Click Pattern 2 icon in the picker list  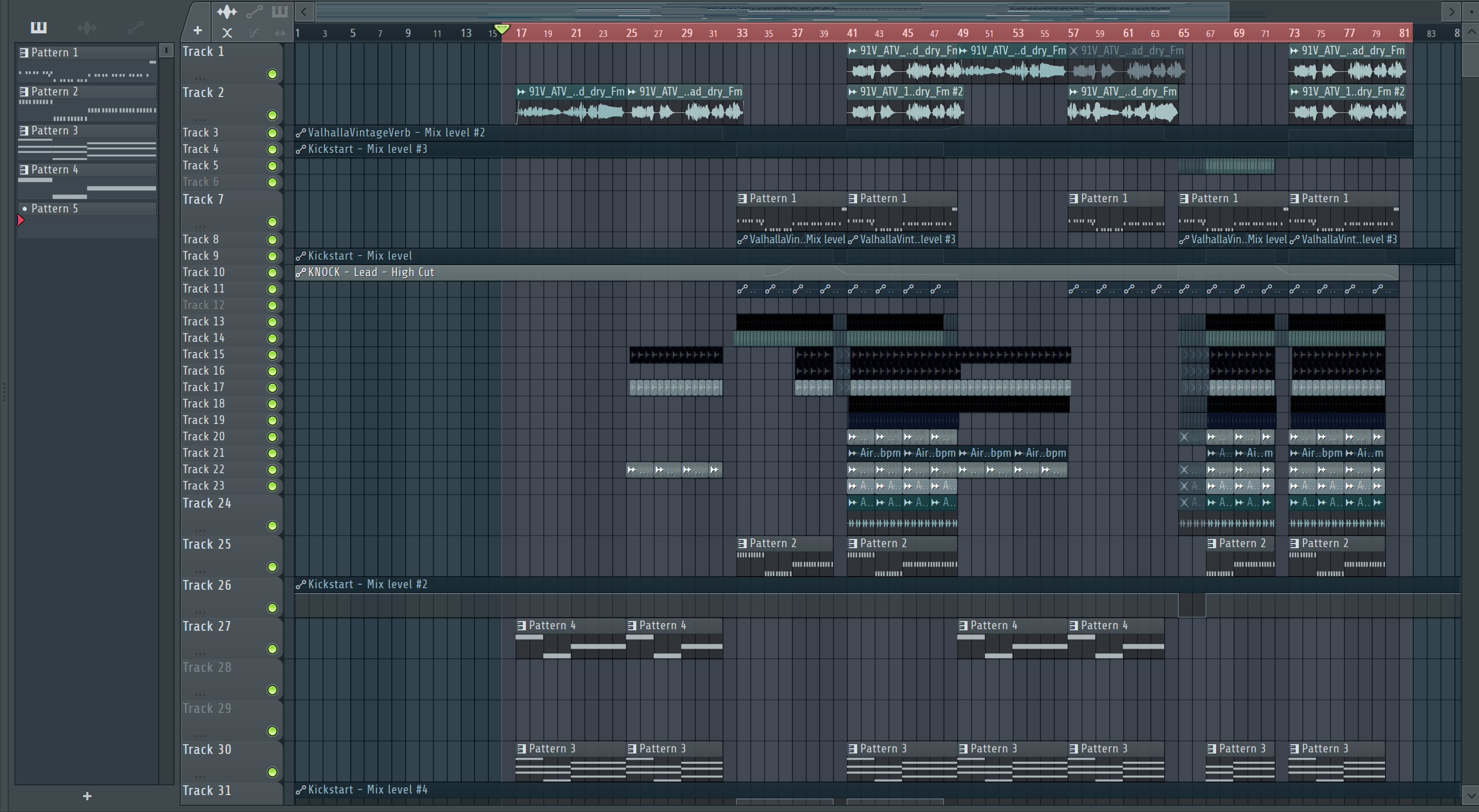[24, 92]
